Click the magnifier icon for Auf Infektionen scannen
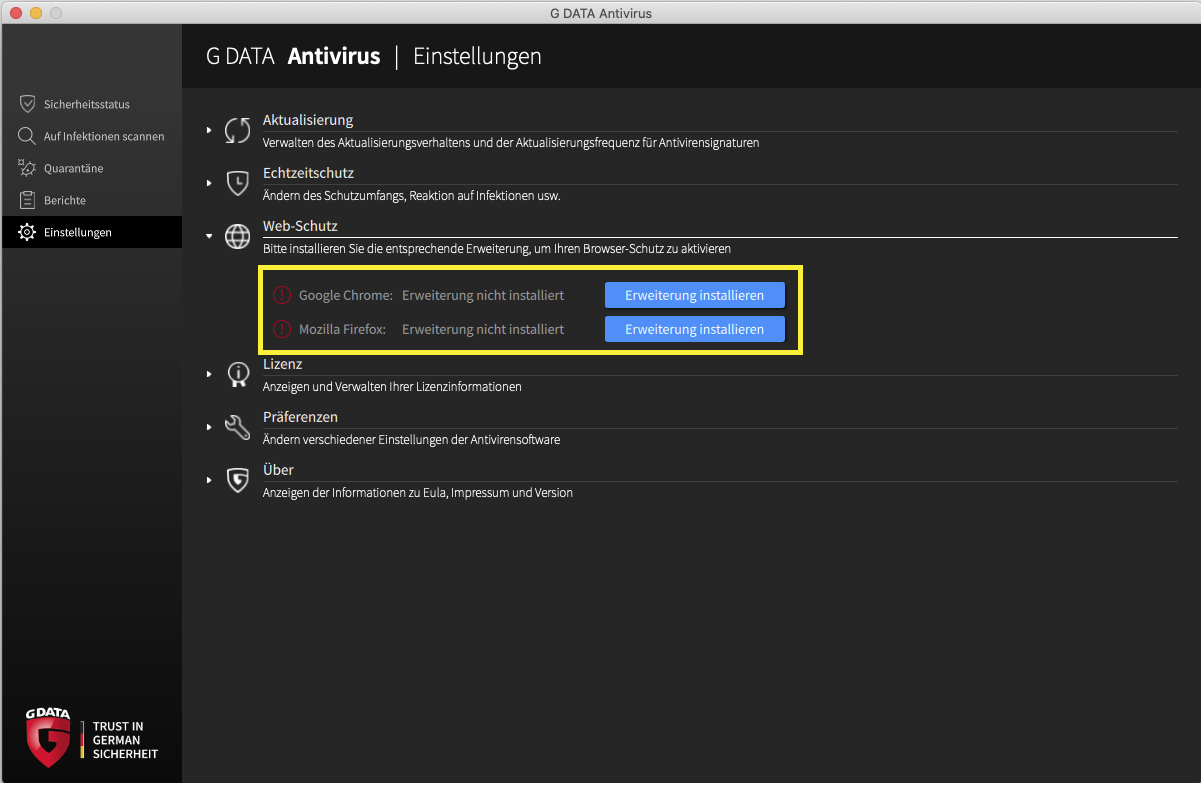Image resolution: width=1202 pixels, height=786 pixels. [27, 136]
